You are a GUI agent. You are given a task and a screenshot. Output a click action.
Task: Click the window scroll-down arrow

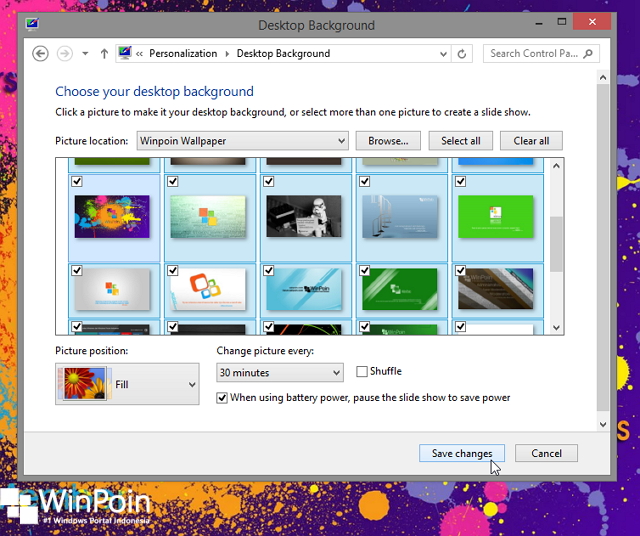click(x=603, y=424)
